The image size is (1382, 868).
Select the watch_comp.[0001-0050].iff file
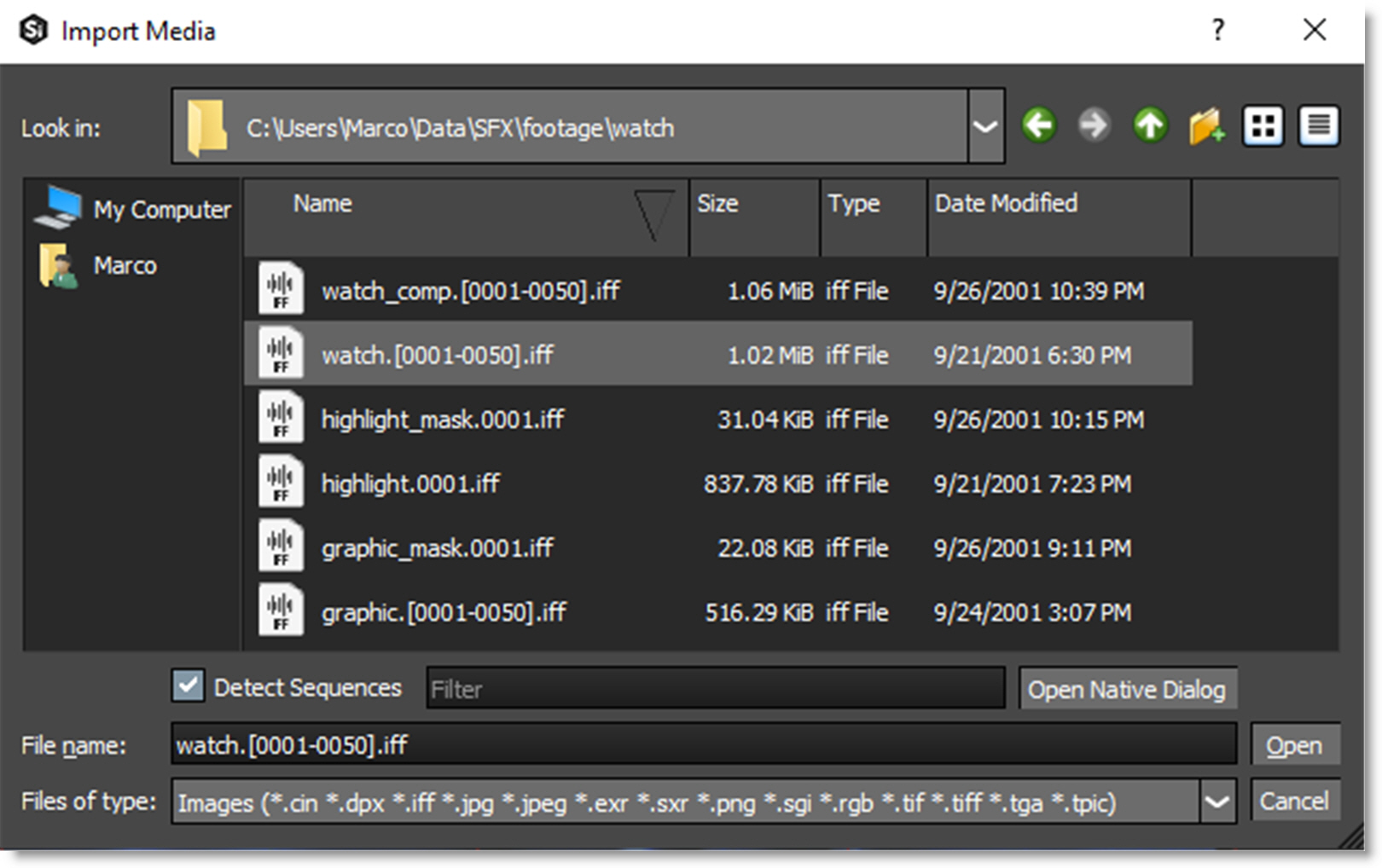(x=470, y=292)
